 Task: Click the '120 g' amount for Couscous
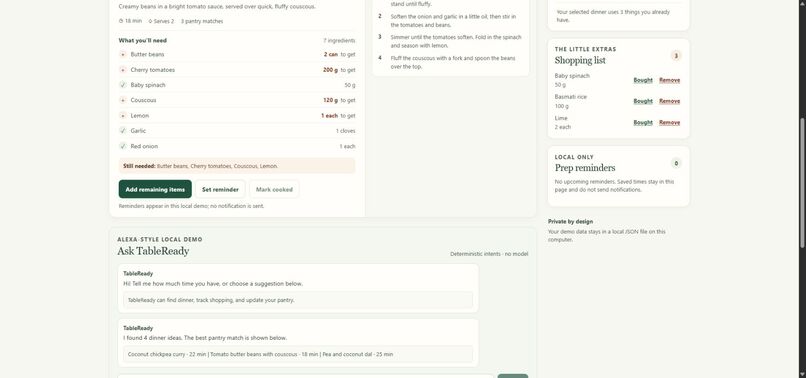pyautogui.click(x=330, y=100)
